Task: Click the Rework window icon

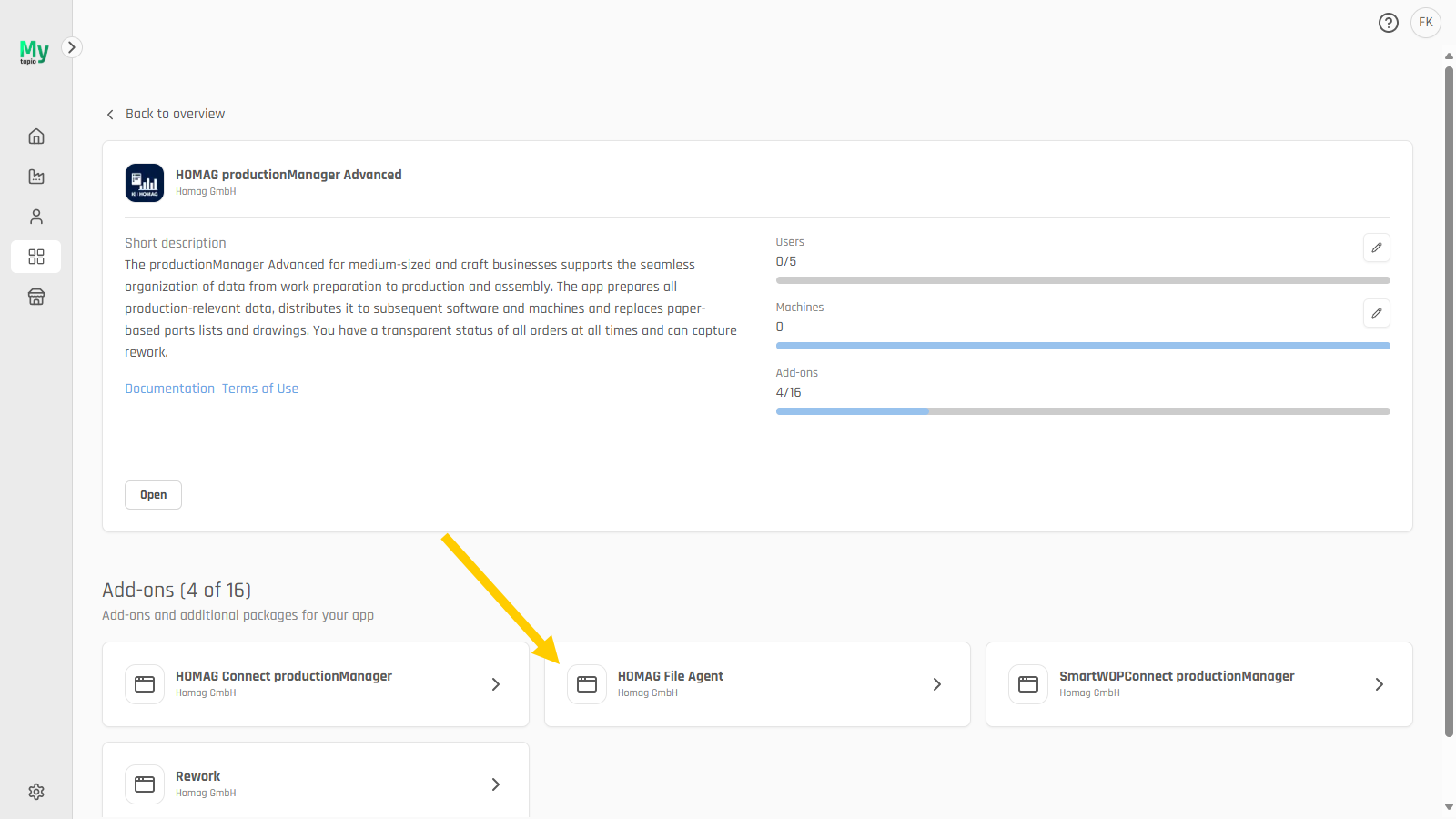Action: point(145,784)
